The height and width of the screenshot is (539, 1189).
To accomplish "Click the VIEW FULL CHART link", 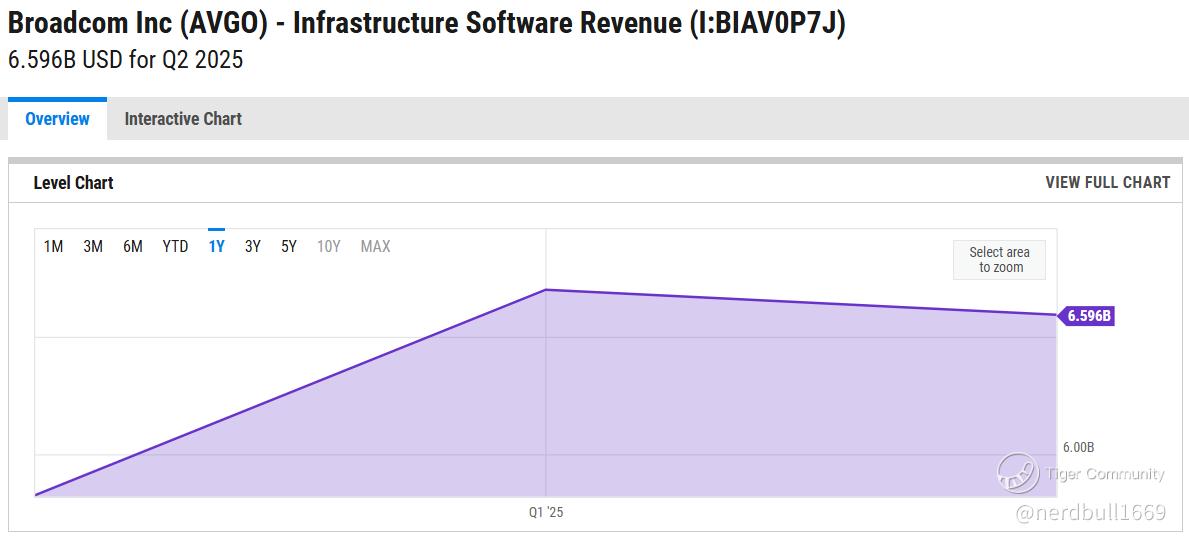I will point(1107,183).
